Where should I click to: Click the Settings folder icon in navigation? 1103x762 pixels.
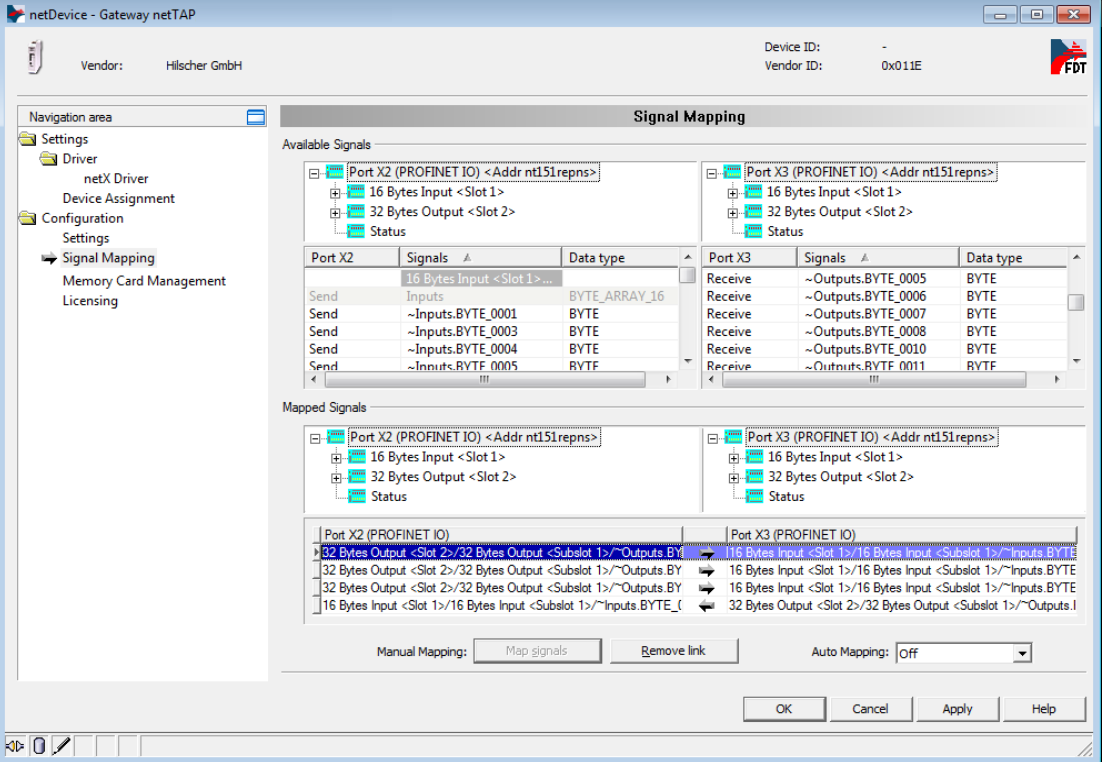tap(27, 139)
